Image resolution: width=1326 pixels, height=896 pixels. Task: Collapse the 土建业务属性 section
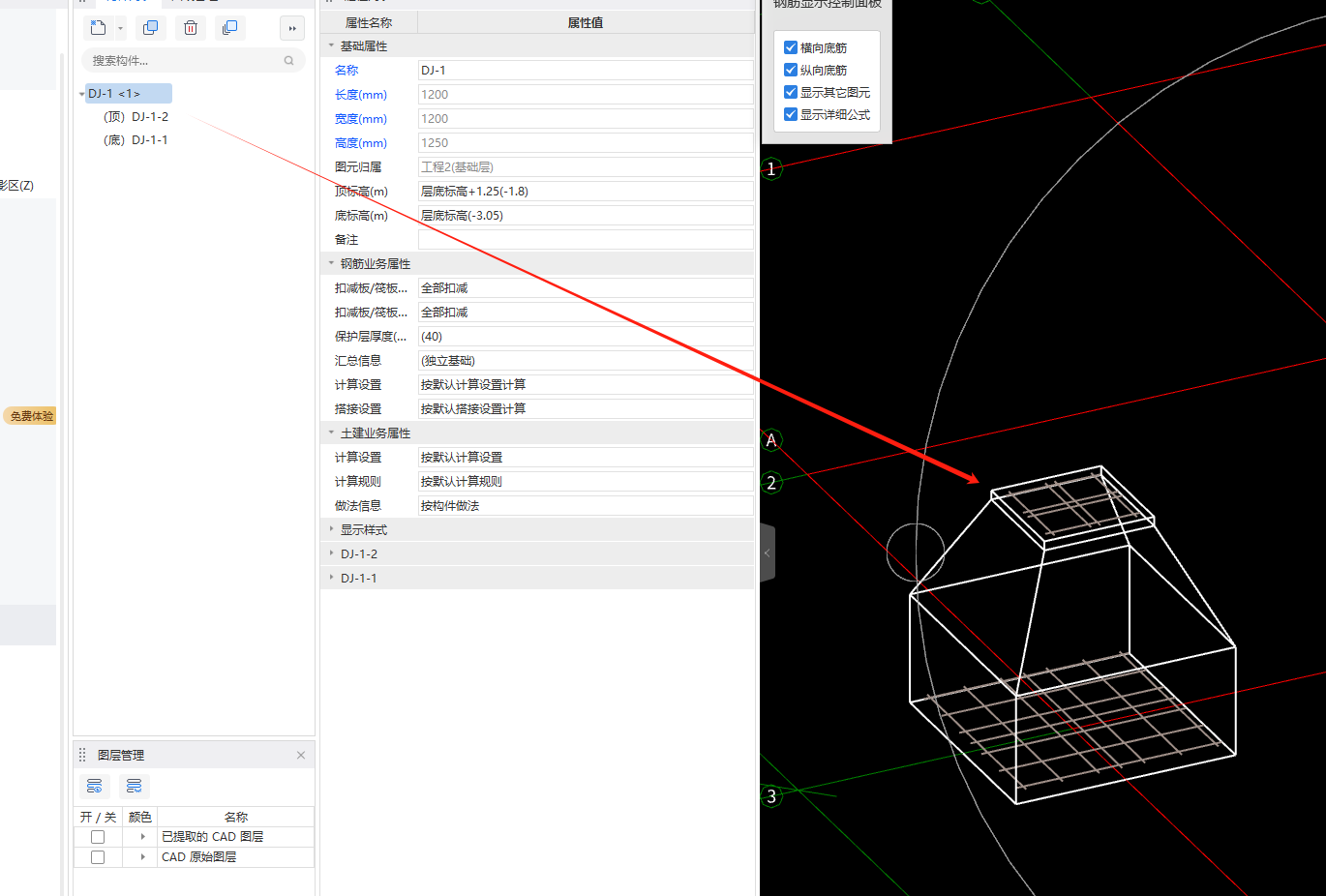point(331,433)
